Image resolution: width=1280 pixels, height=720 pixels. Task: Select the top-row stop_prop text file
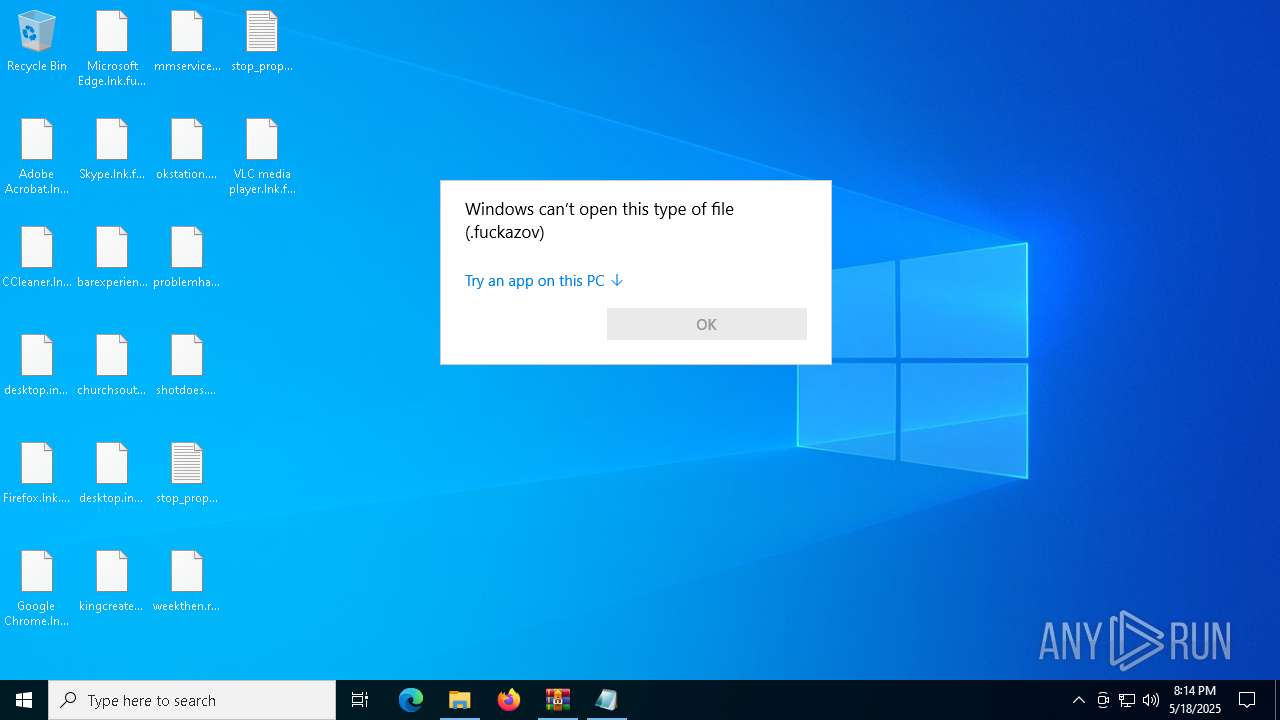pyautogui.click(x=262, y=42)
